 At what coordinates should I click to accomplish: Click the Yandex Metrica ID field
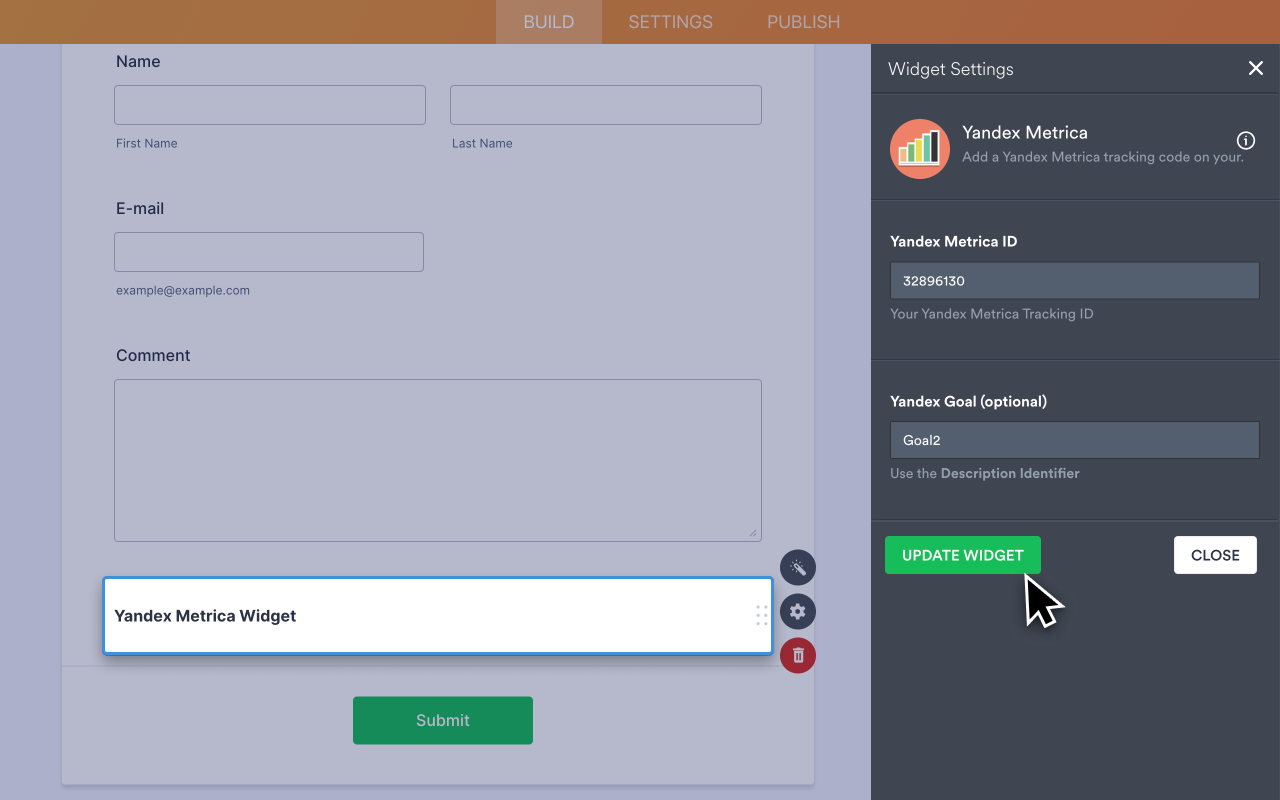(x=1074, y=280)
